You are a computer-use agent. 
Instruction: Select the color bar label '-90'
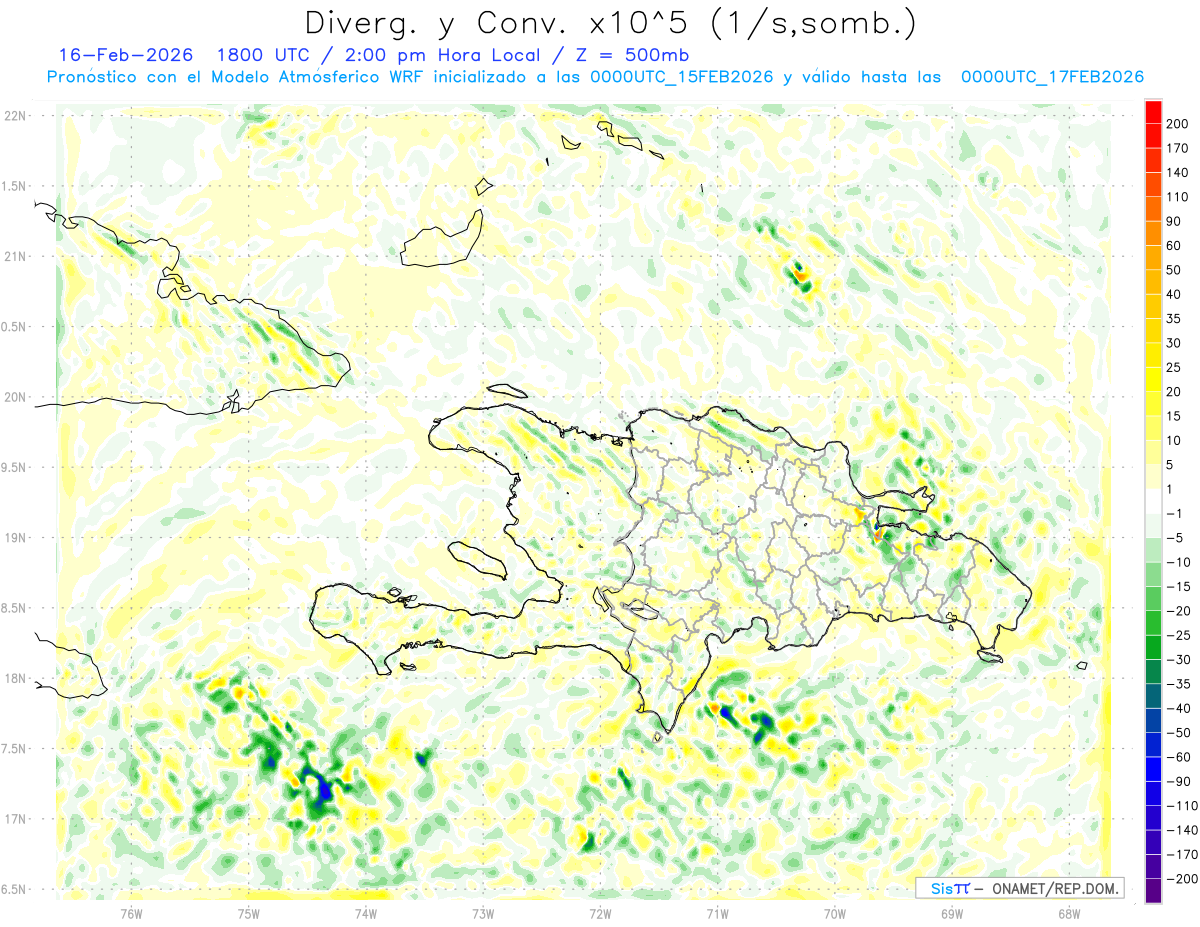pos(1179,782)
